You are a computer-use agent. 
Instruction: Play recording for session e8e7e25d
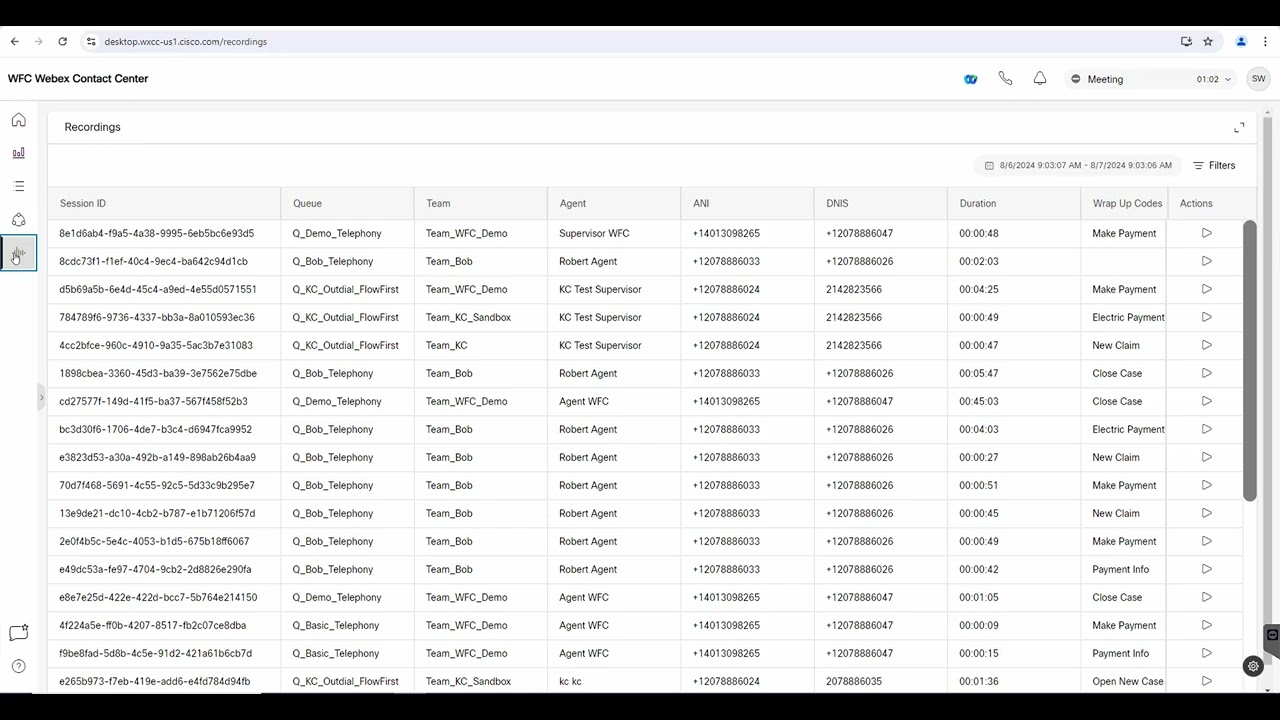pyautogui.click(x=1206, y=597)
